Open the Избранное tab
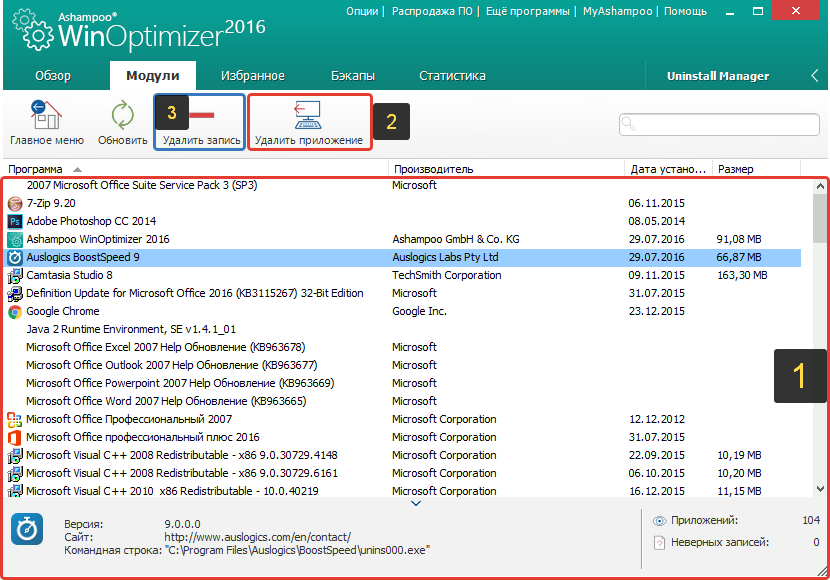The width and height of the screenshot is (830, 580). 253,76
